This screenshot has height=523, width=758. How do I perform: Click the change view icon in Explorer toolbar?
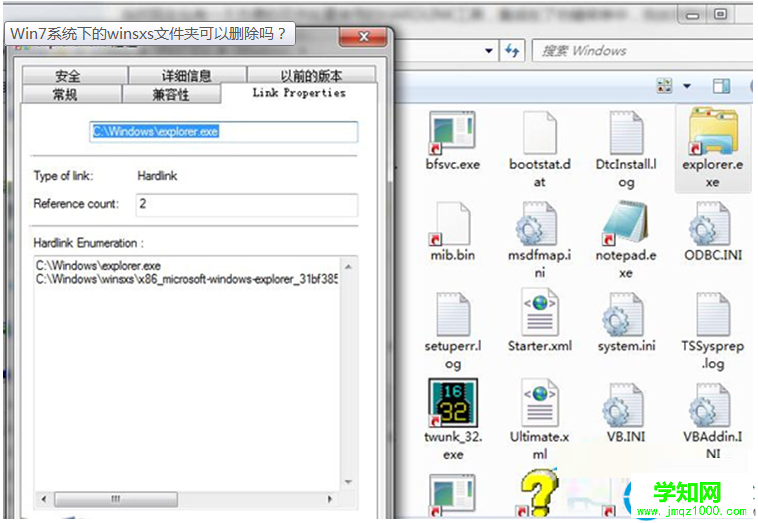click(664, 86)
